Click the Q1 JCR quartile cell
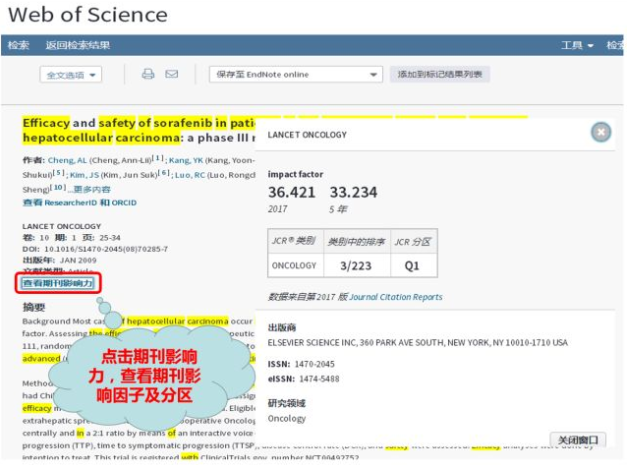 tap(412, 265)
